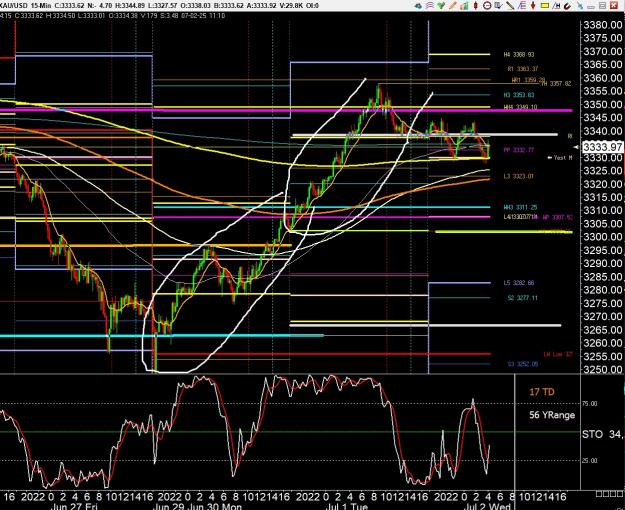Click the STO 34 stochastic value

(602, 434)
